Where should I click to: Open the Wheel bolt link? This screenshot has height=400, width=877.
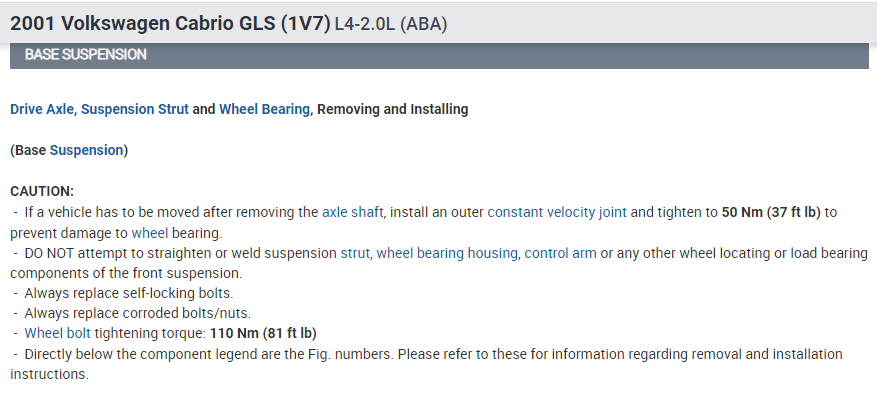(64, 333)
